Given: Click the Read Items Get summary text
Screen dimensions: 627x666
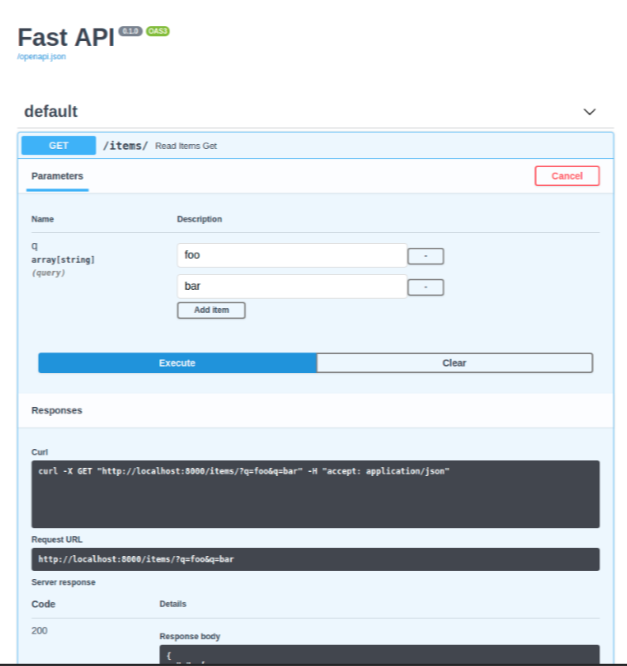Looking at the screenshot, I should pyautogui.click(x=186, y=146).
